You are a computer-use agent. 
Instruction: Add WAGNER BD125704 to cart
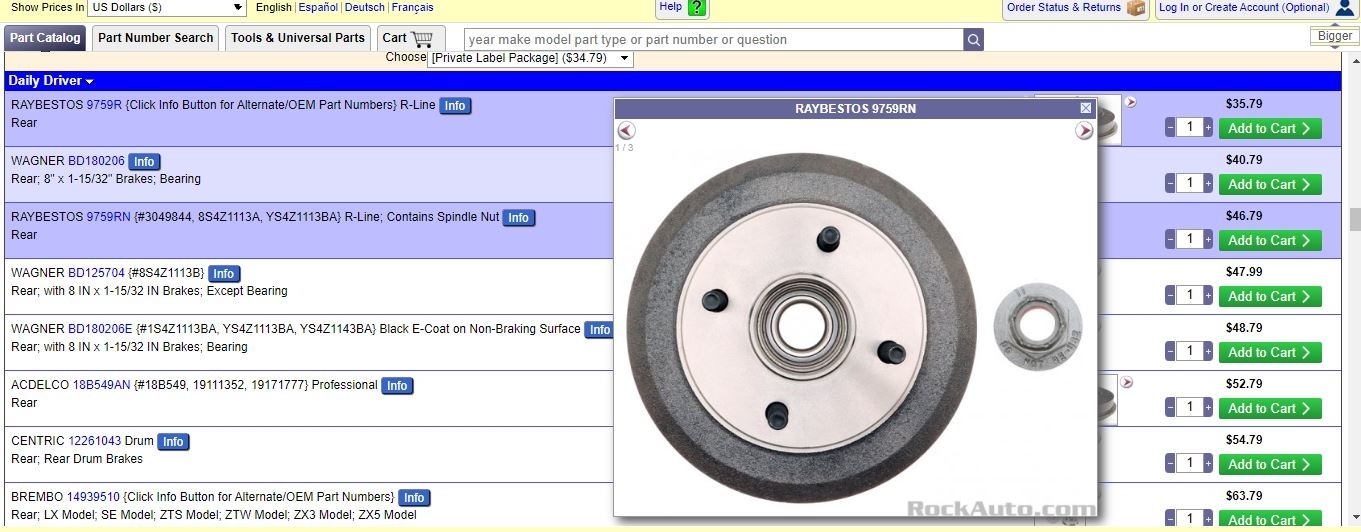tap(1270, 296)
